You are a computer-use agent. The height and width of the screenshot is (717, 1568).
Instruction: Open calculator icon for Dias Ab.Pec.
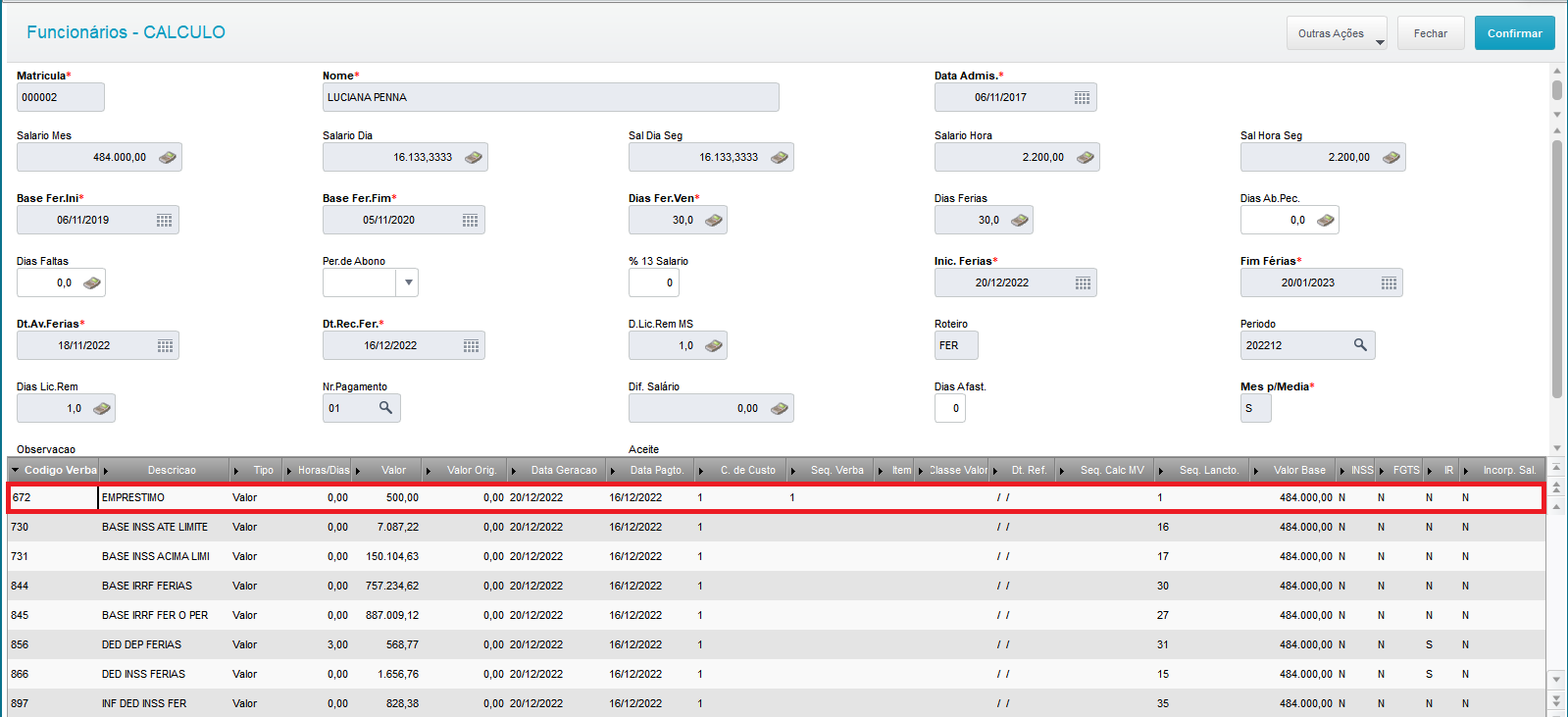(1326, 220)
